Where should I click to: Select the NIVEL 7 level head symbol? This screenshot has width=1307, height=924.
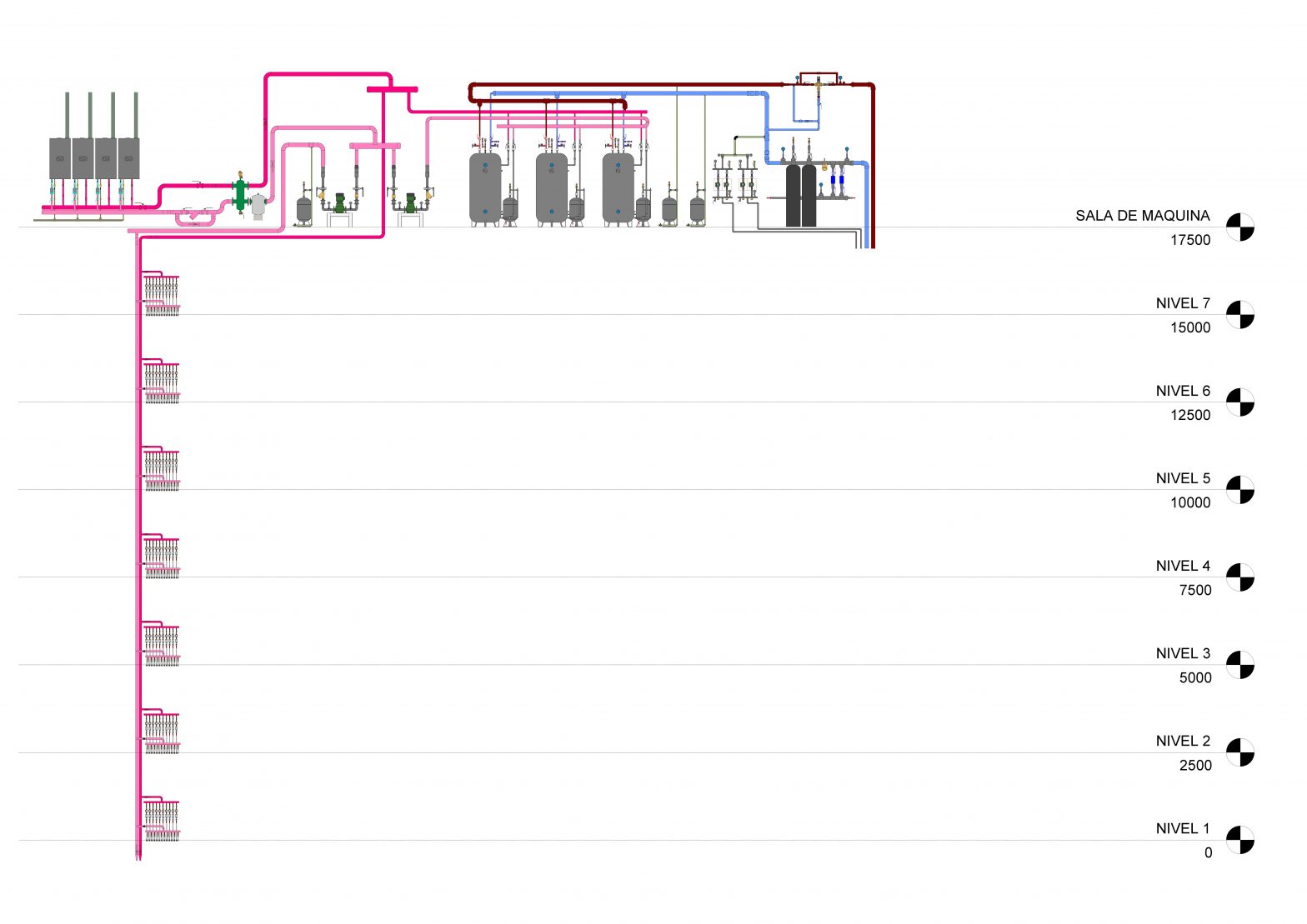click(1239, 314)
